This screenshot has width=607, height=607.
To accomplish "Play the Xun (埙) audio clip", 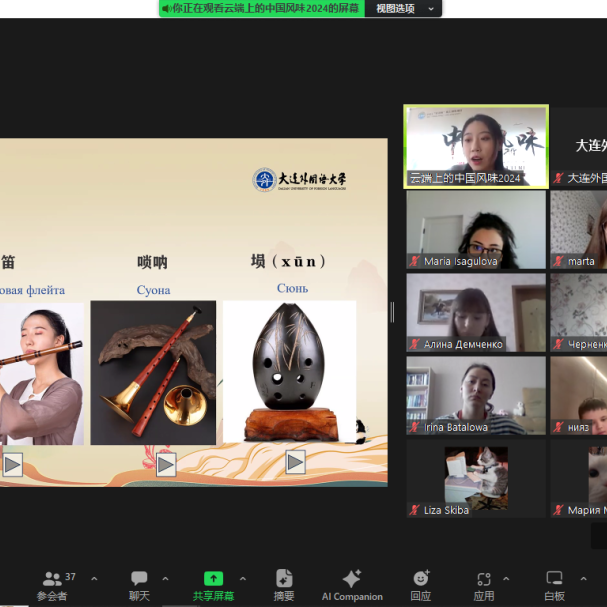I will [x=295, y=462].
